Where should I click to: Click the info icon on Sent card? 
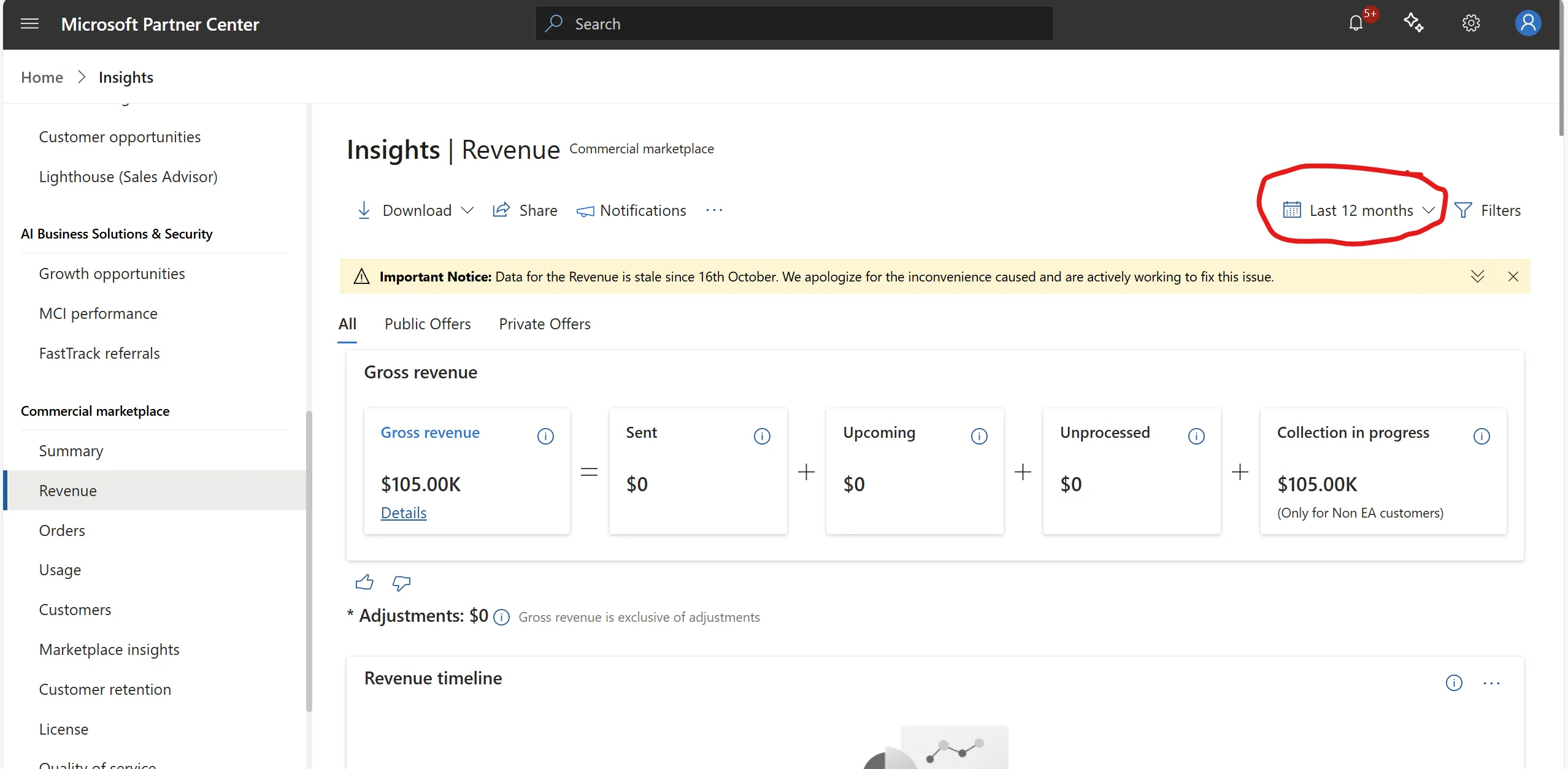762,436
